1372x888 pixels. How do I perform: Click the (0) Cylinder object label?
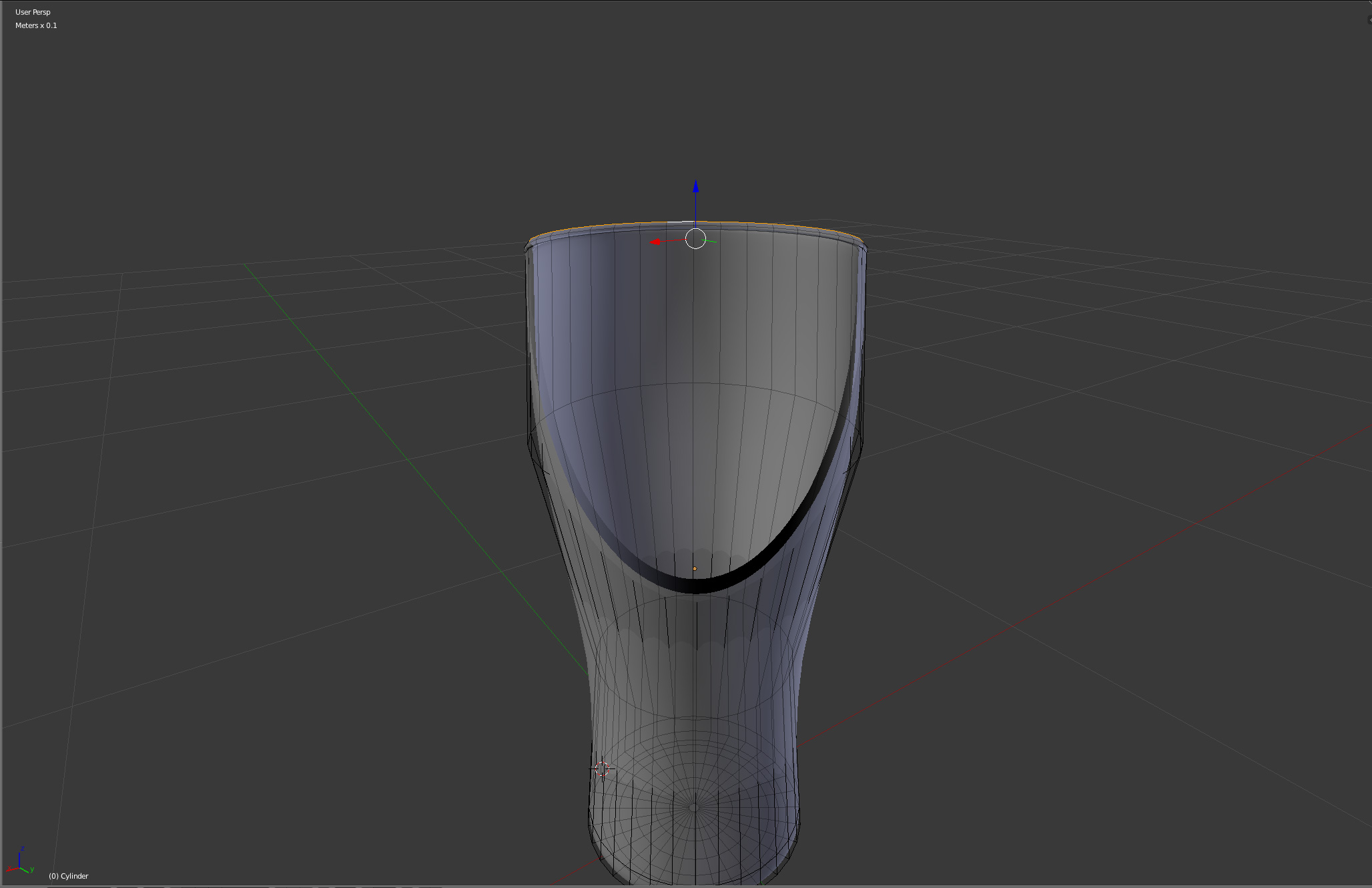(x=68, y=876)
